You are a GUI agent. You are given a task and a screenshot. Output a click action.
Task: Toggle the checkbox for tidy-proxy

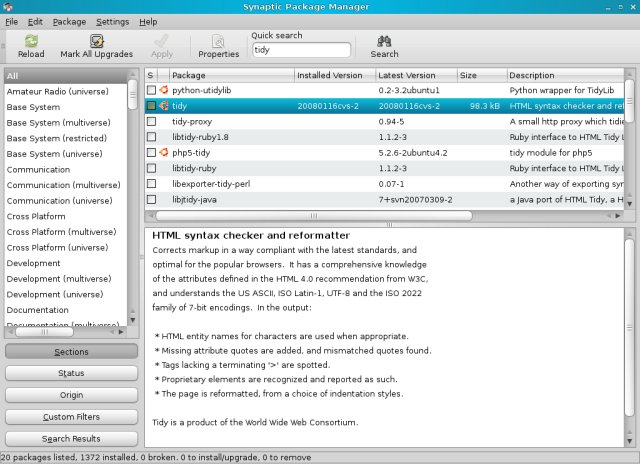pyautogui.click(x=152, y=121)
